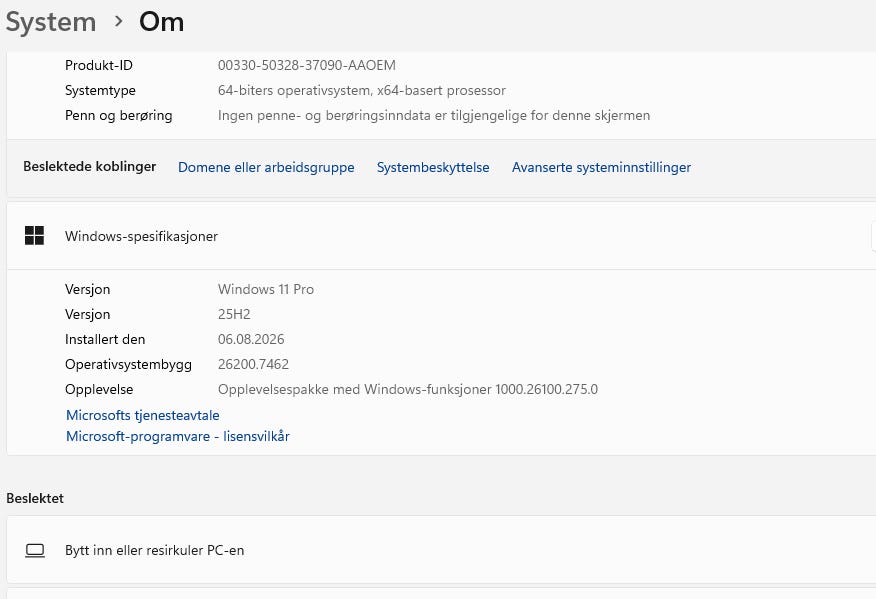Select the Systemtype value text
Image resolution: width=876 pixels, height=599 pixels.
click(361, 91)
